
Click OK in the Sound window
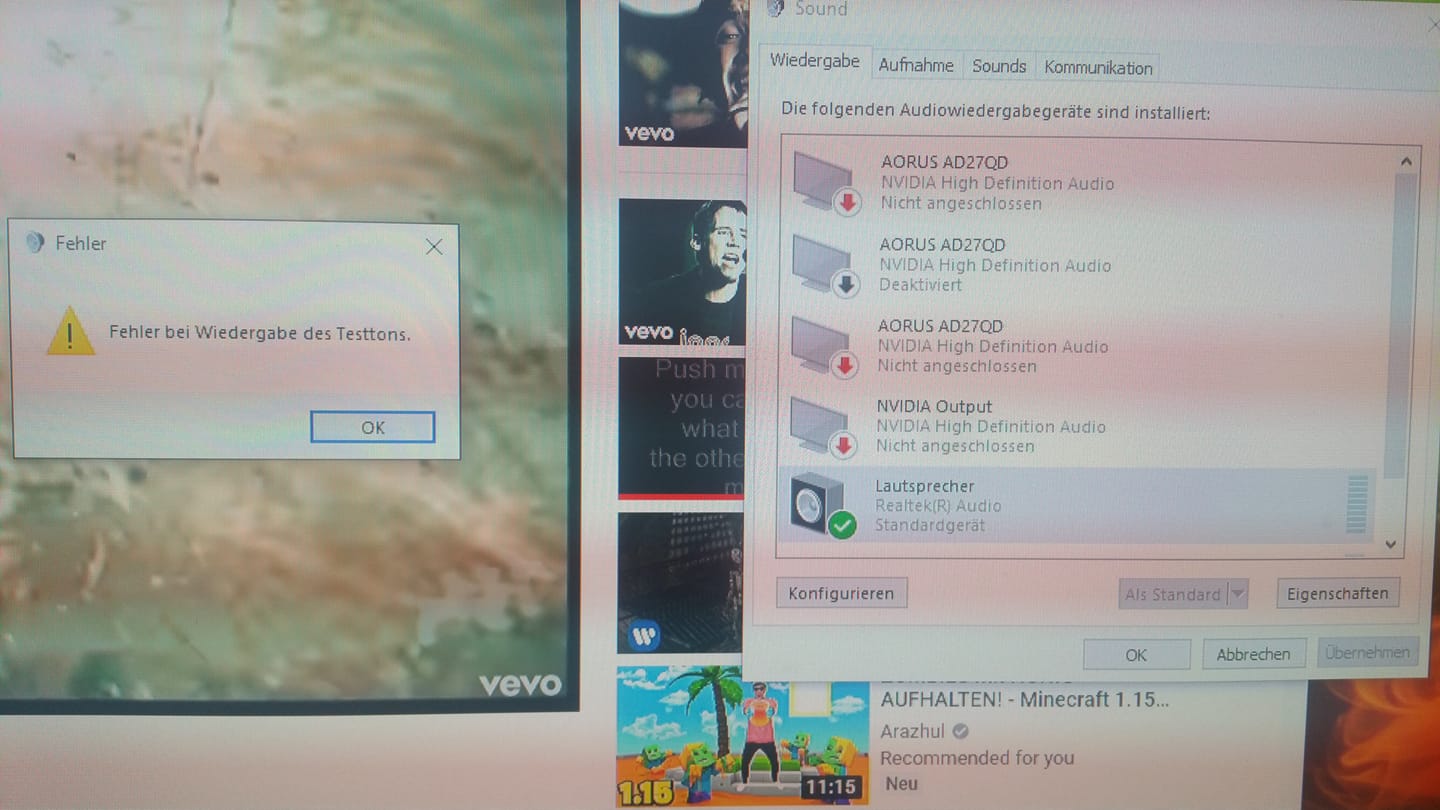[1136, 655]
